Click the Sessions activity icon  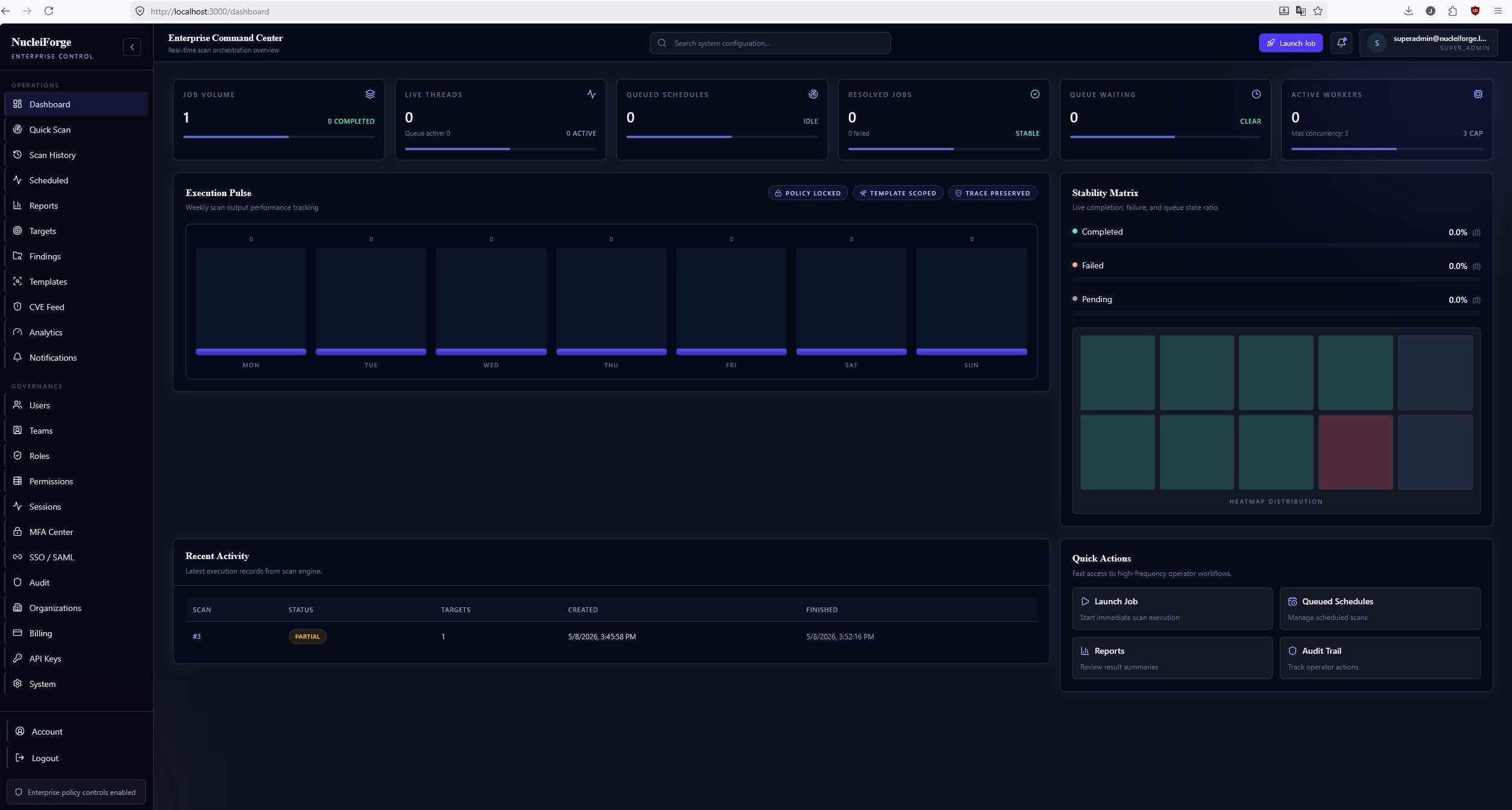point(17,506)
